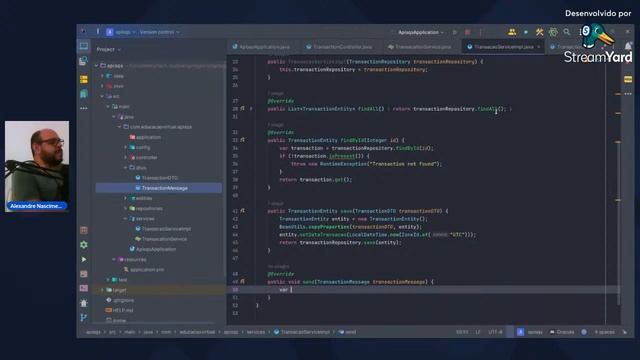The image size is (640, 360).
Task: Click the educacaovirtual breadcrumb
Action: pos(197,332)
